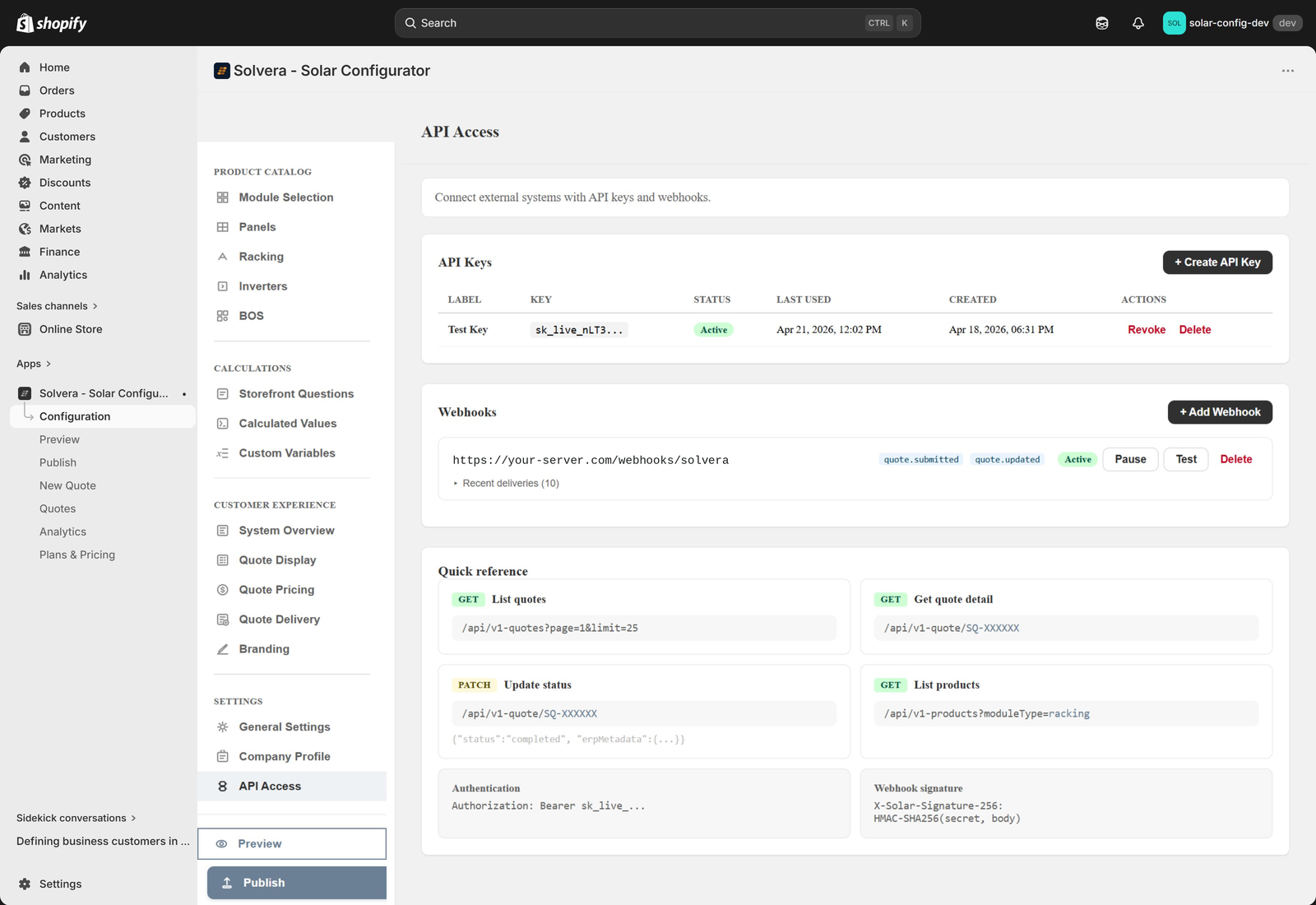Click the Orders icon in sidebar
The width and height of the screenshot is (1316, 905).
point(25,90)
